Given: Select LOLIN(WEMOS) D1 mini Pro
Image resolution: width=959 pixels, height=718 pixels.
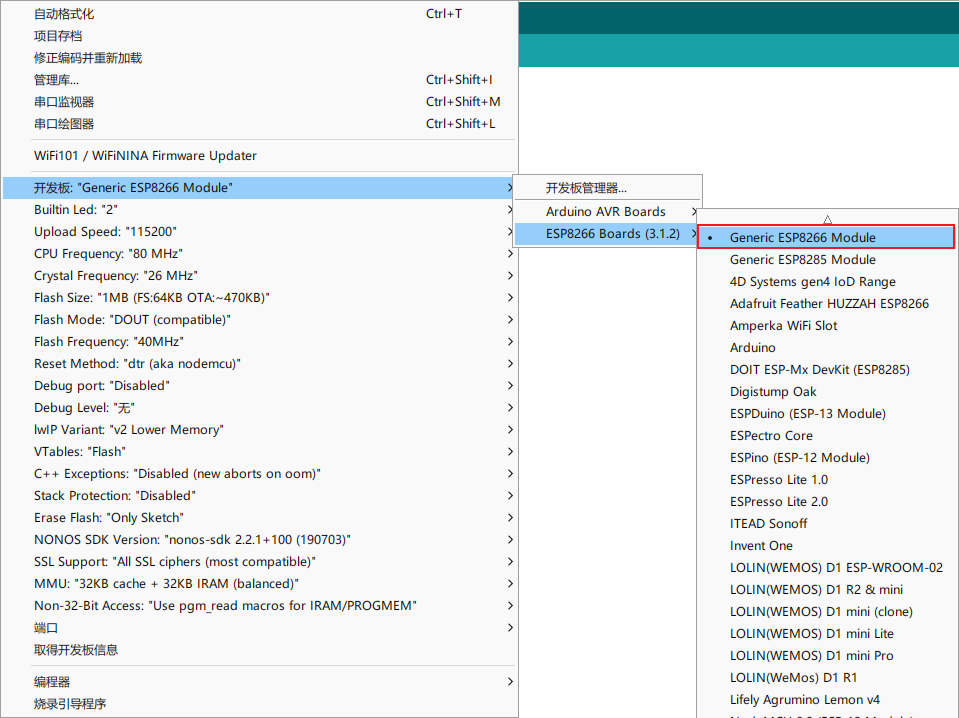Looking at the screenshot, I should coord(826,656).
